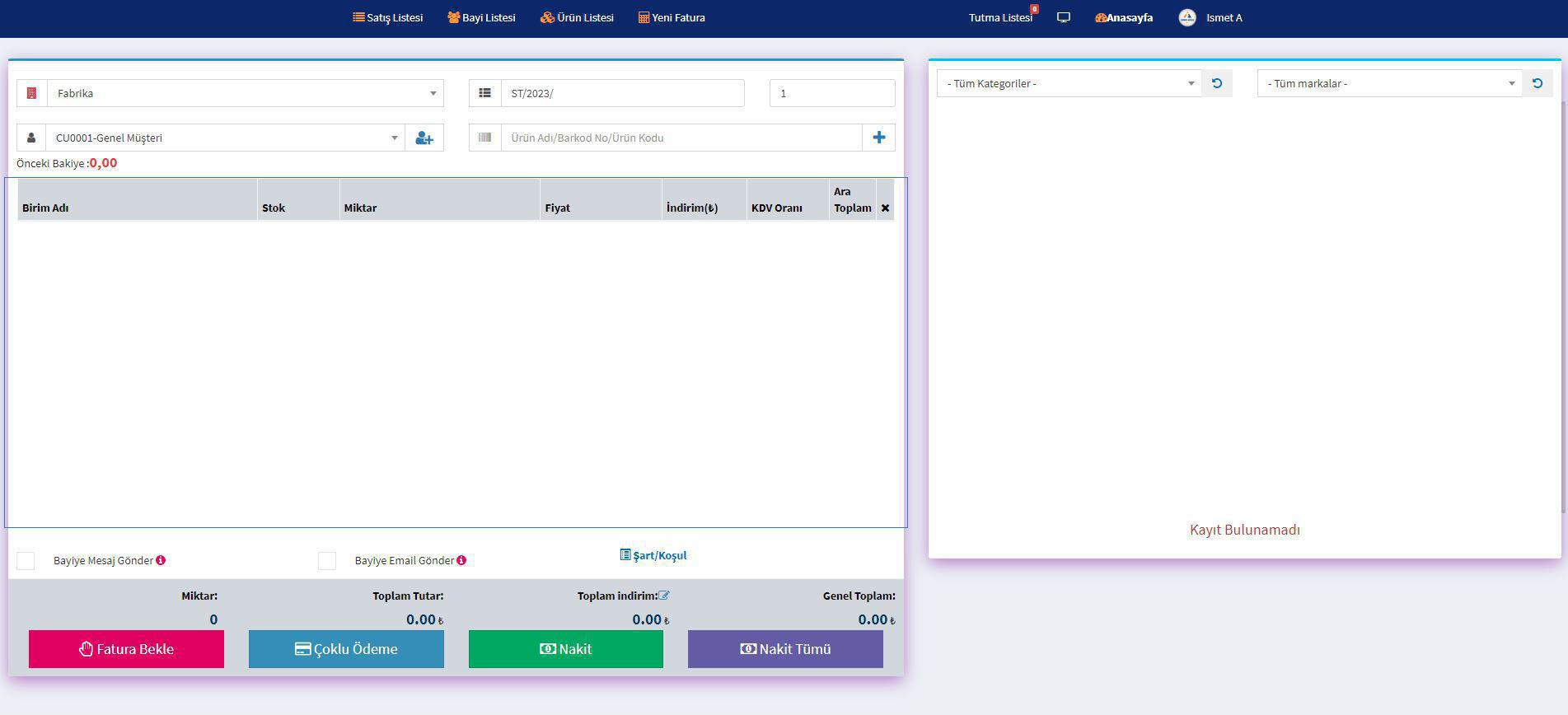1568x715 pixels.
Task: Focus the Ürün Adı/Barkod No search field
Action: pyautogui.click(x=681, y=138)
